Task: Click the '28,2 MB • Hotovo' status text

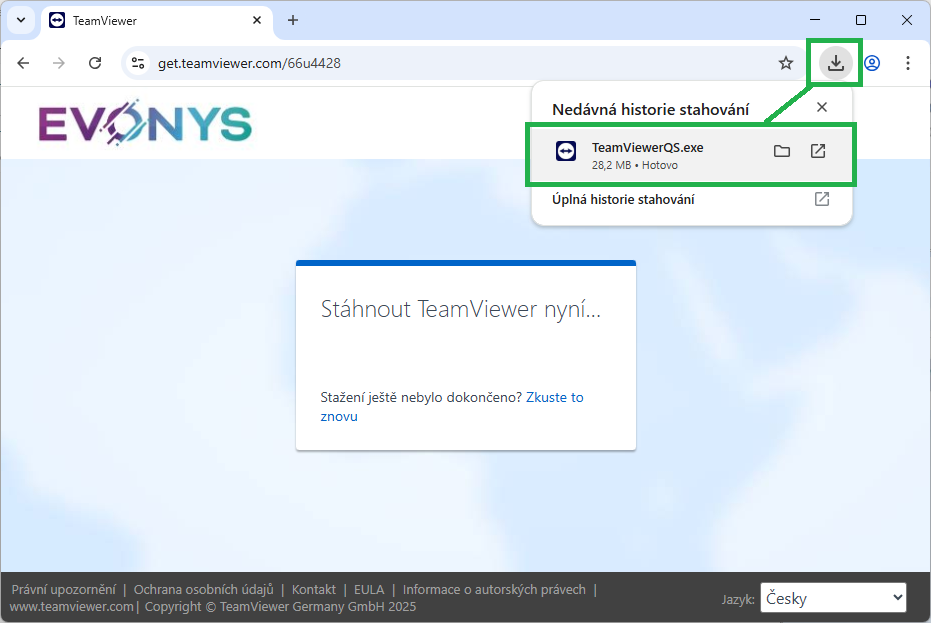Action: click(x=635, y=165)
